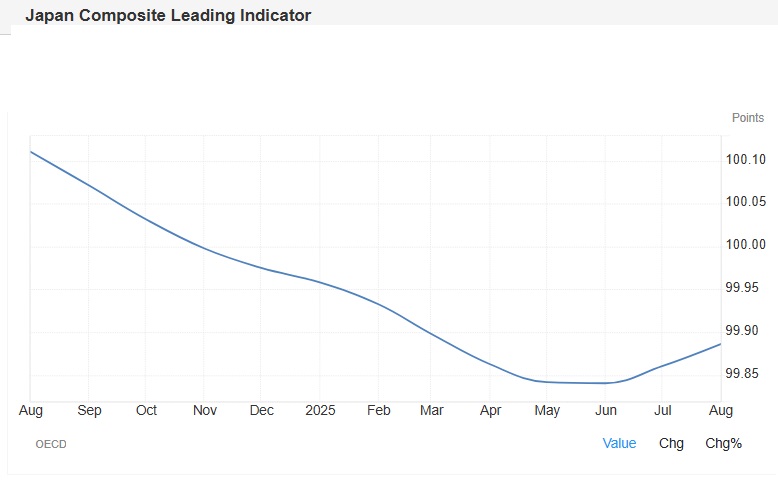Click the Oct time axis label

coord(147,410)
